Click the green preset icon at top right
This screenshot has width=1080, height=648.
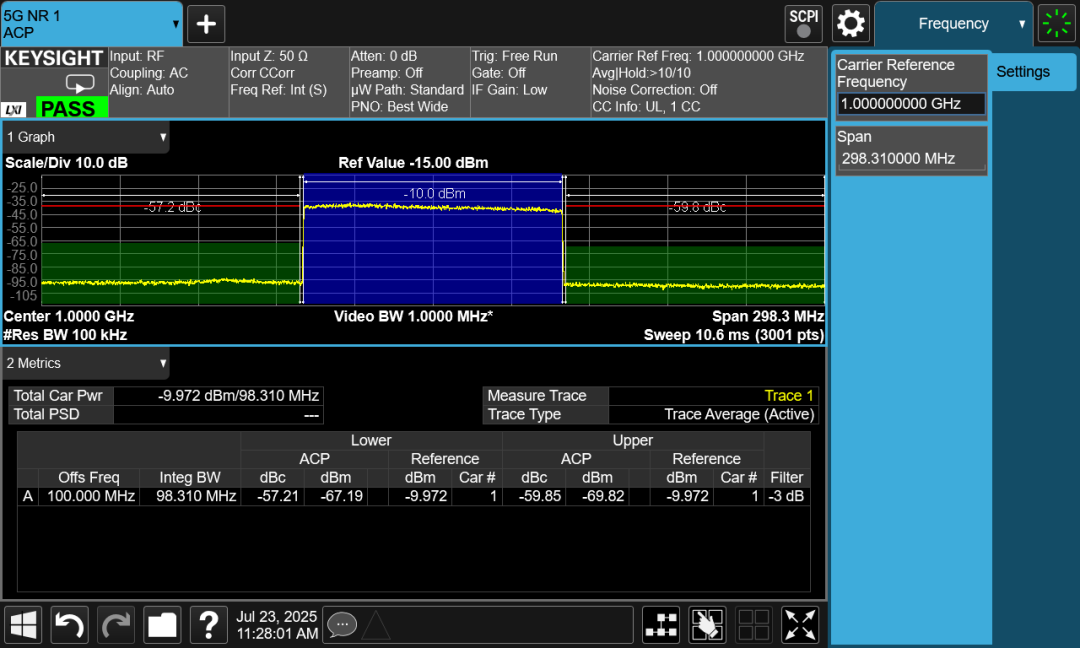click(1056, 23)
